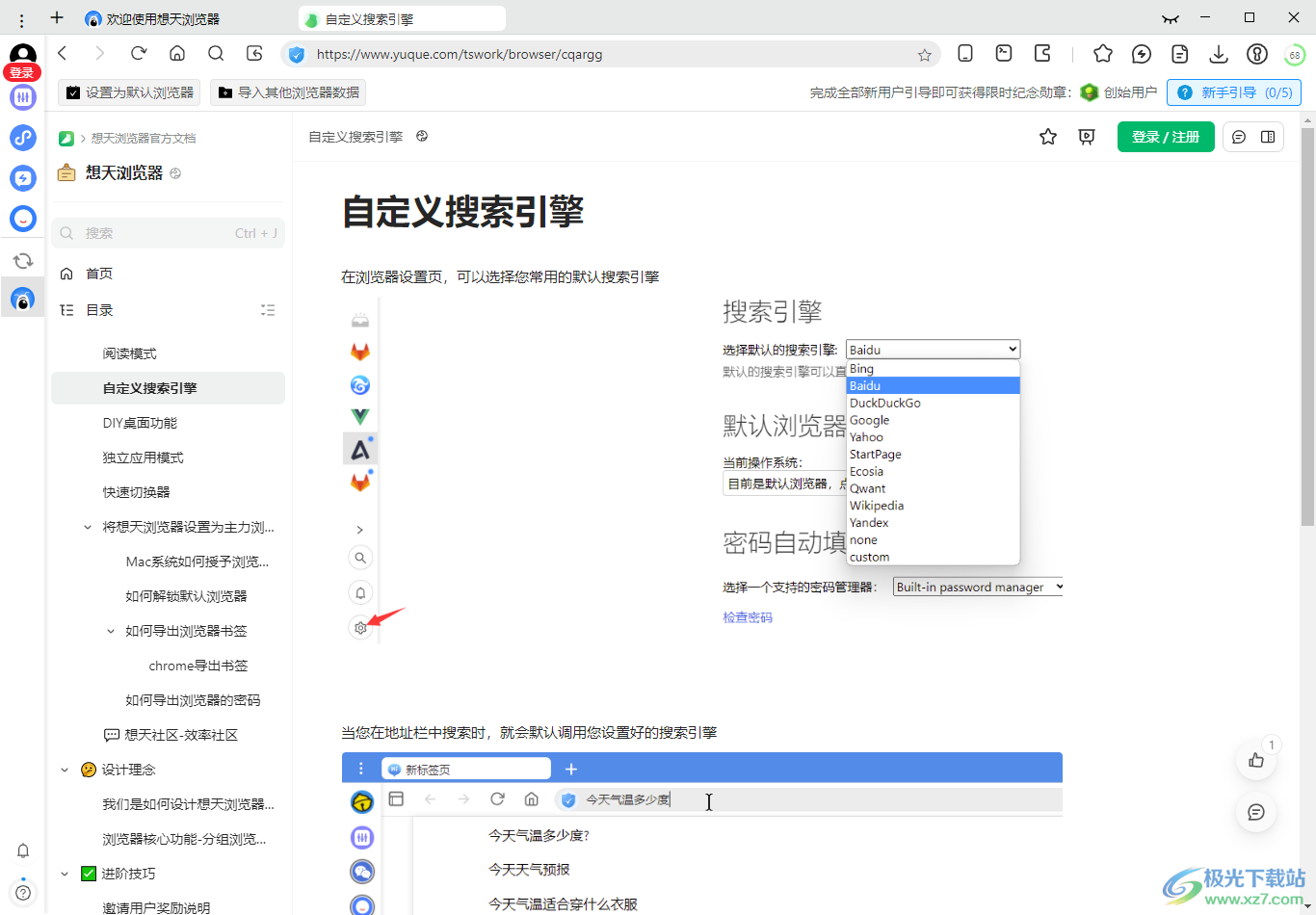
Task: Reload the current page
Action: (139, 54)
